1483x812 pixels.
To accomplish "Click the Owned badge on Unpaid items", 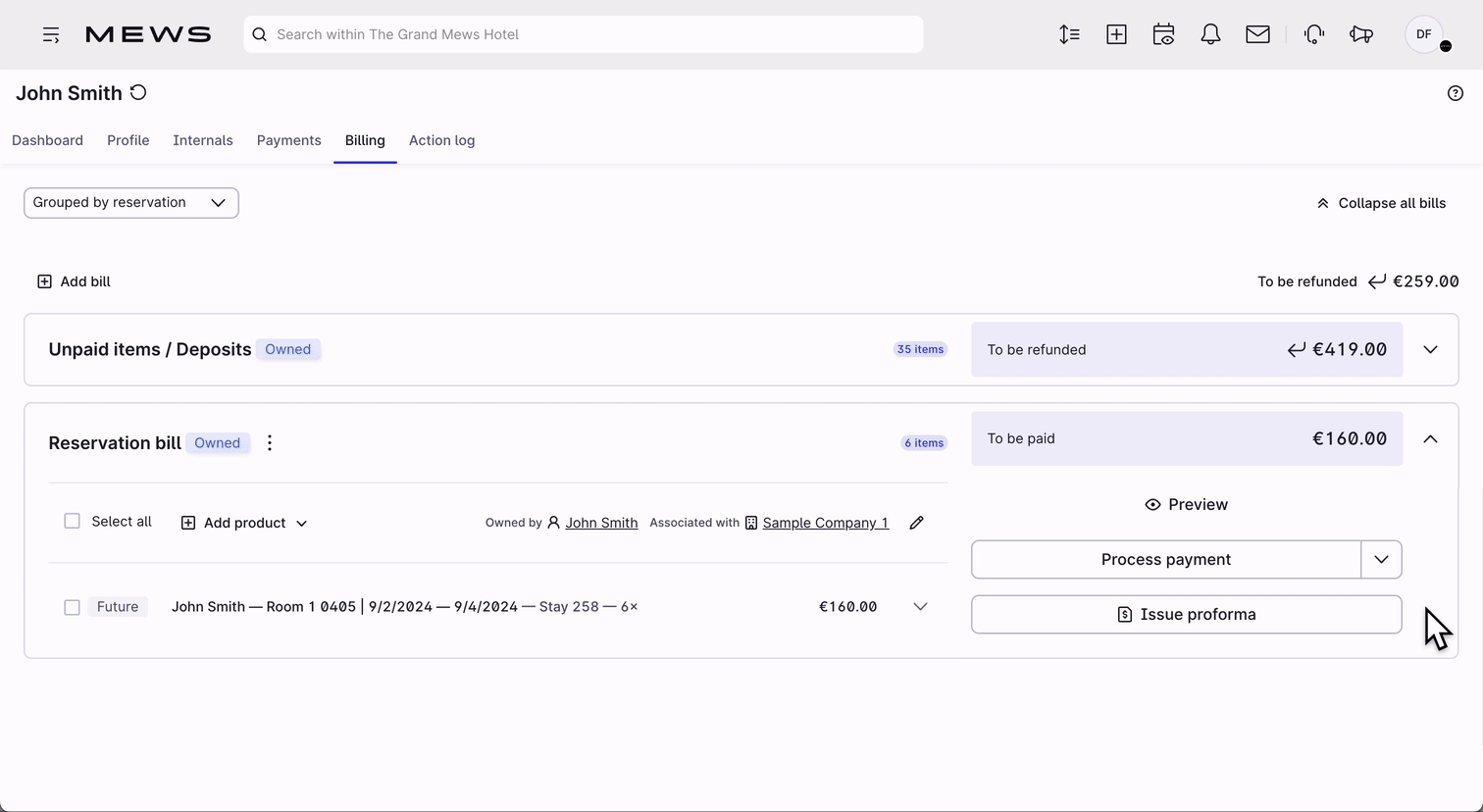I will 288,349.
